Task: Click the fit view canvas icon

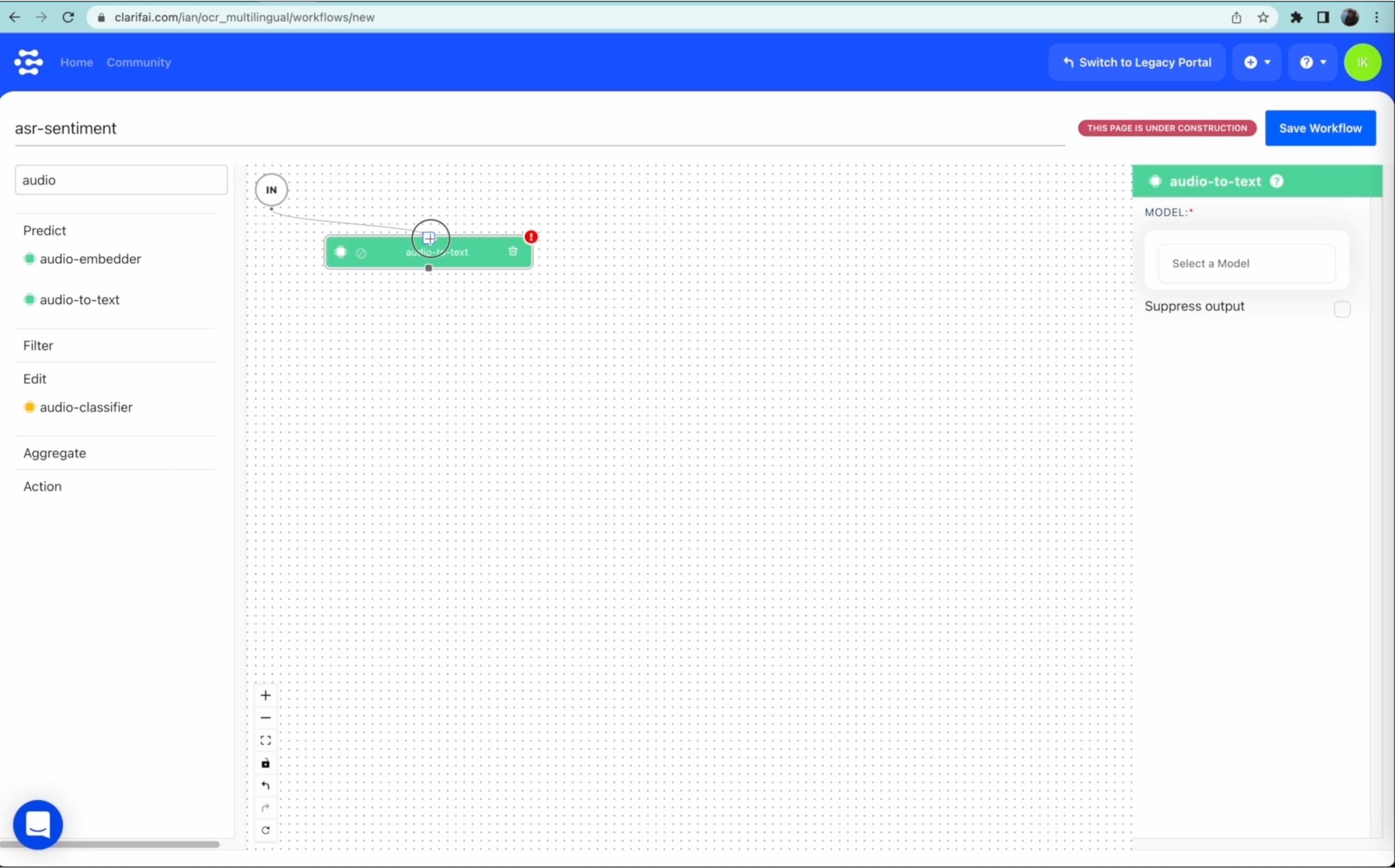Action: (265, 740)
